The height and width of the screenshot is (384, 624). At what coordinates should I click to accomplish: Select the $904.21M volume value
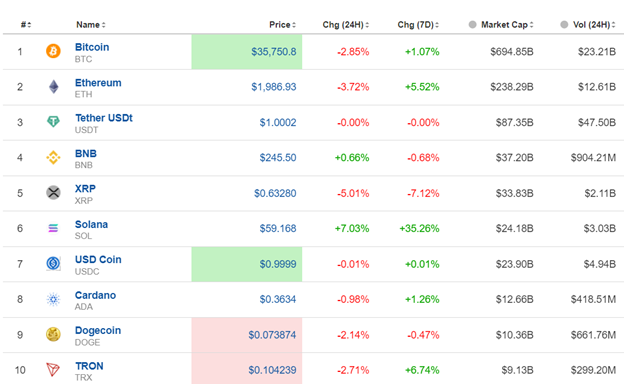click(593, 158)
